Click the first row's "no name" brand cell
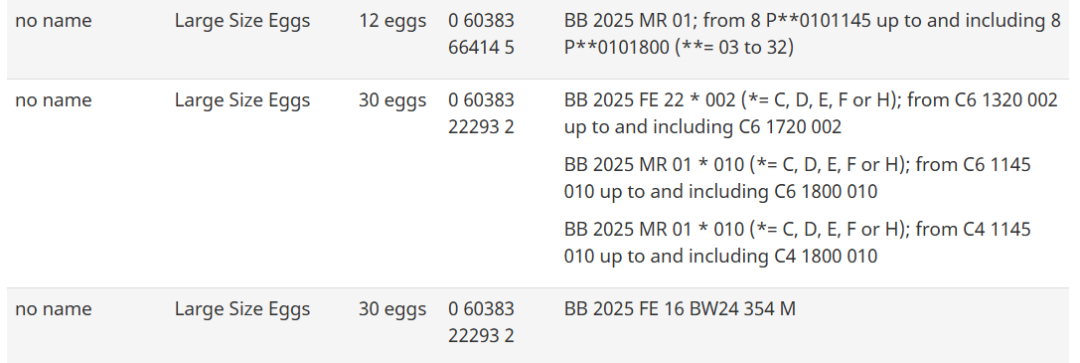This screenshot has height=363, width=1080. coord(53,21)
